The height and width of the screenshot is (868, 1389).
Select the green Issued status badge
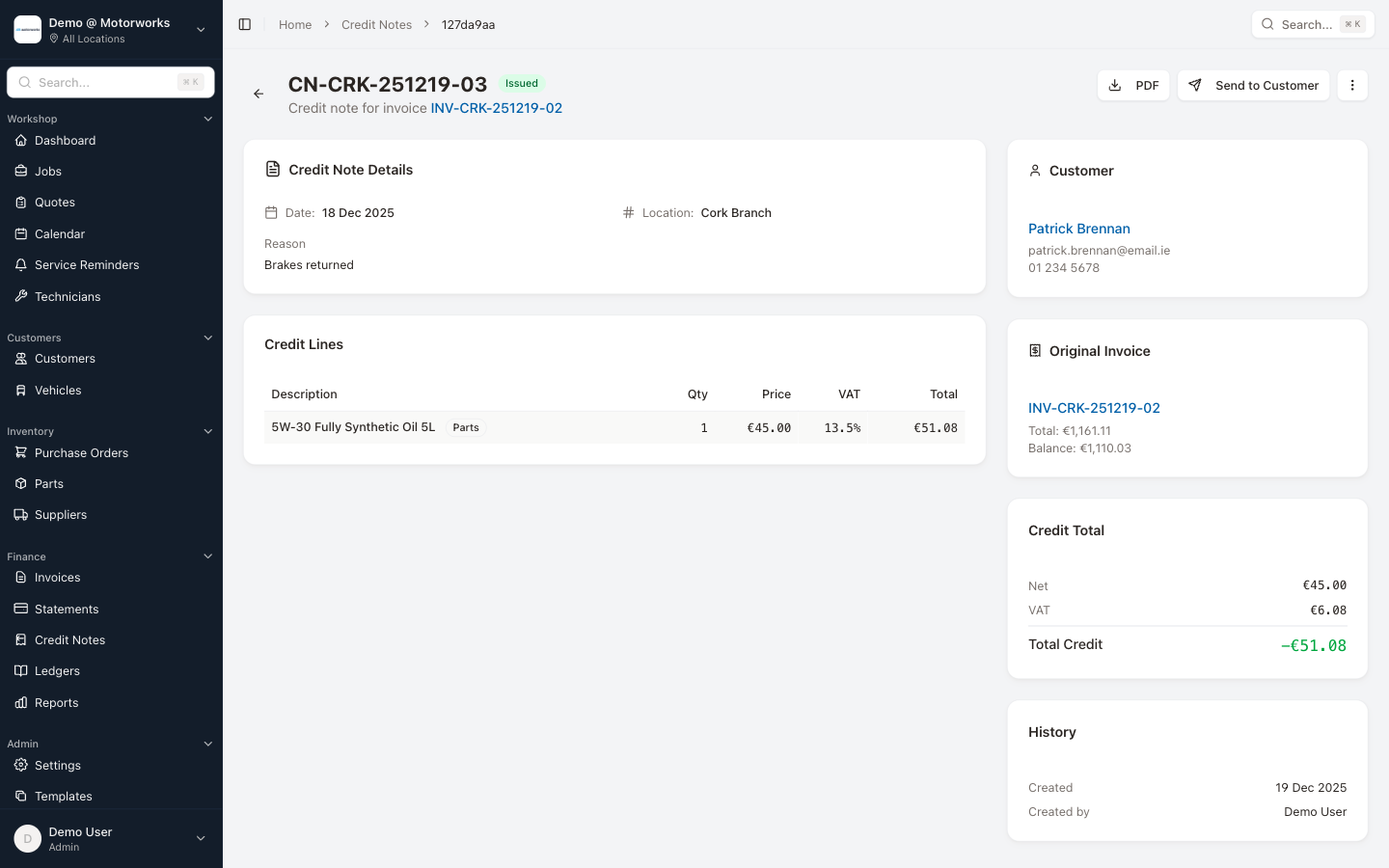pos(521,83)
